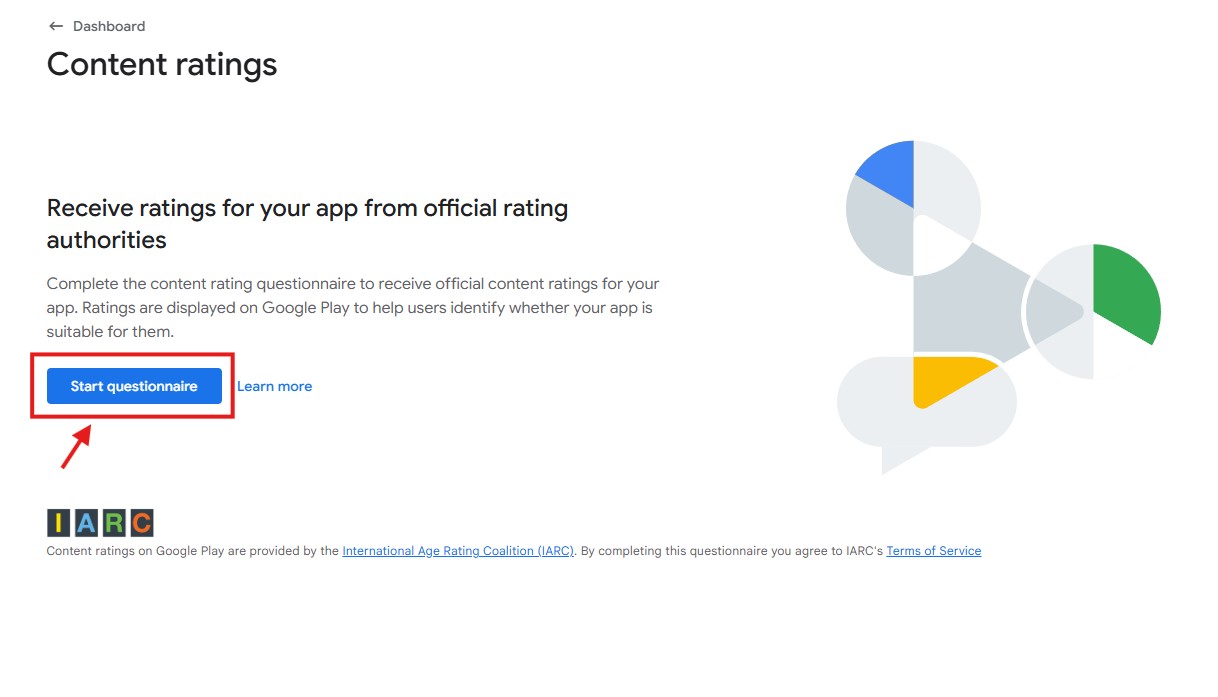Click the yellow "I" tile in IARC logo
The width and height of the screenshot is (1218, 697).
(x=59, y=523)
